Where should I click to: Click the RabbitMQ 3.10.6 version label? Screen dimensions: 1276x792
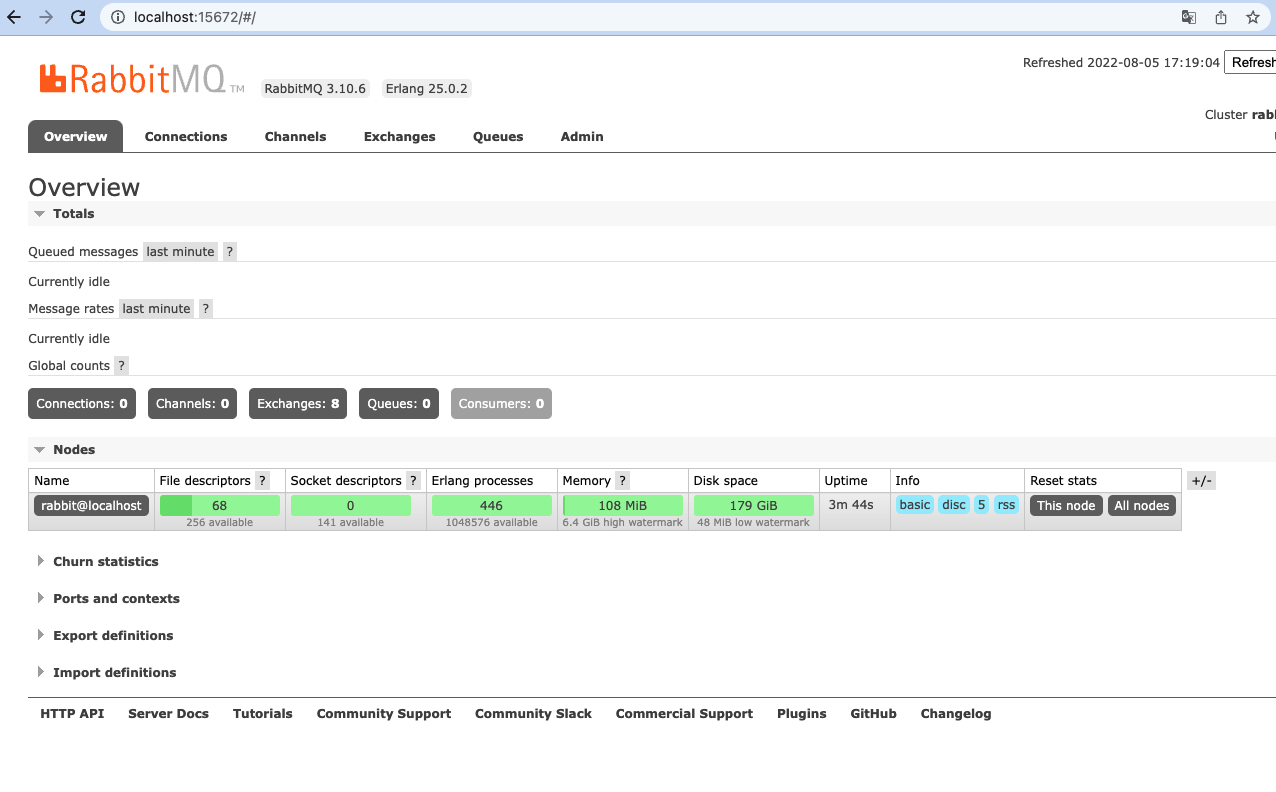coord(316,89)
